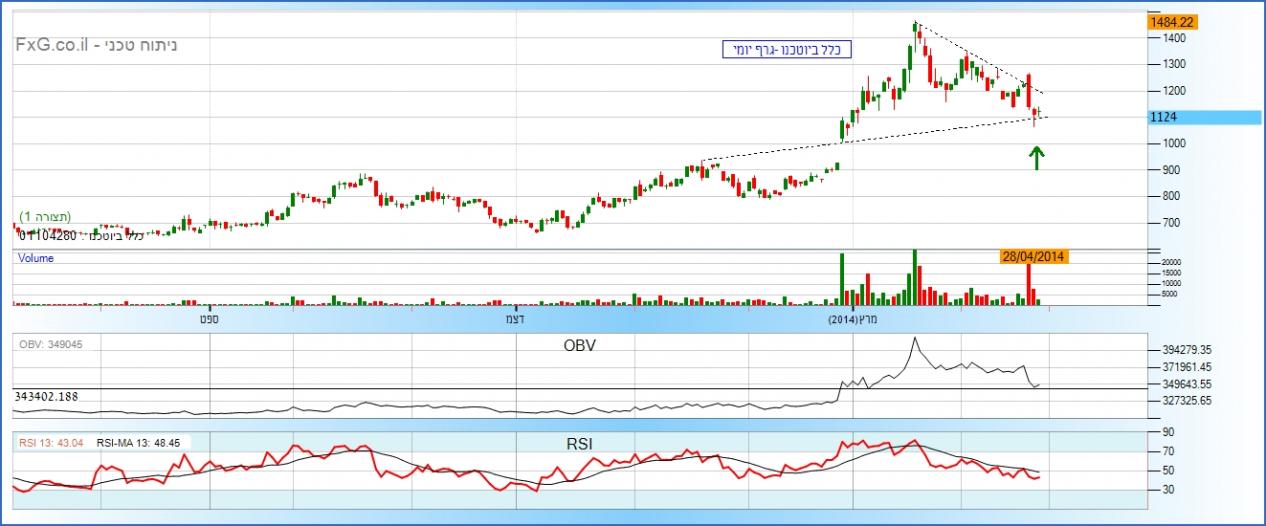Viewport: 1266px width, 526px height.
Task: Click the instrument code 01104280 label
Action: click(48, 235)
